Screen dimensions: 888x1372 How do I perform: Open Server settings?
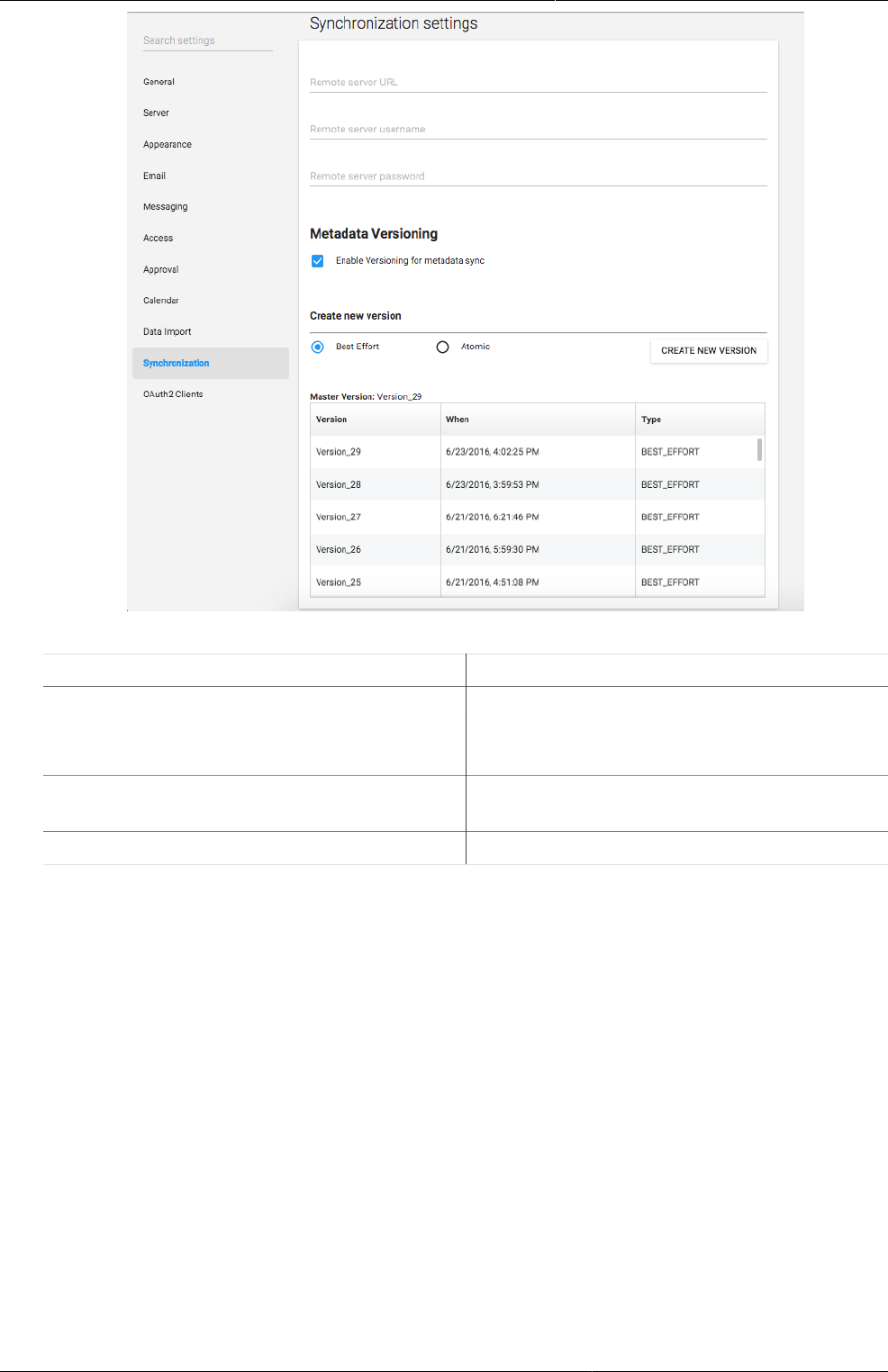click(x=156, y=113)
